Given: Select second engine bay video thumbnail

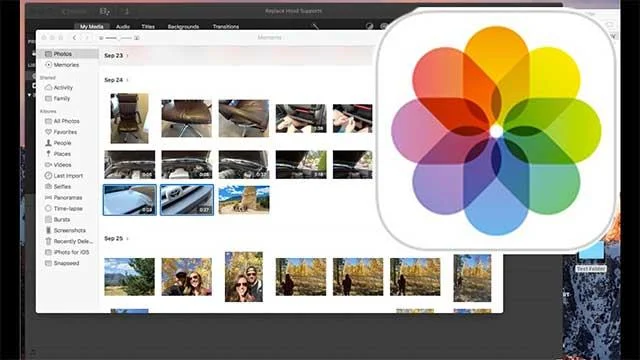Looking at the screenshot, I should [x=187, y=165].
